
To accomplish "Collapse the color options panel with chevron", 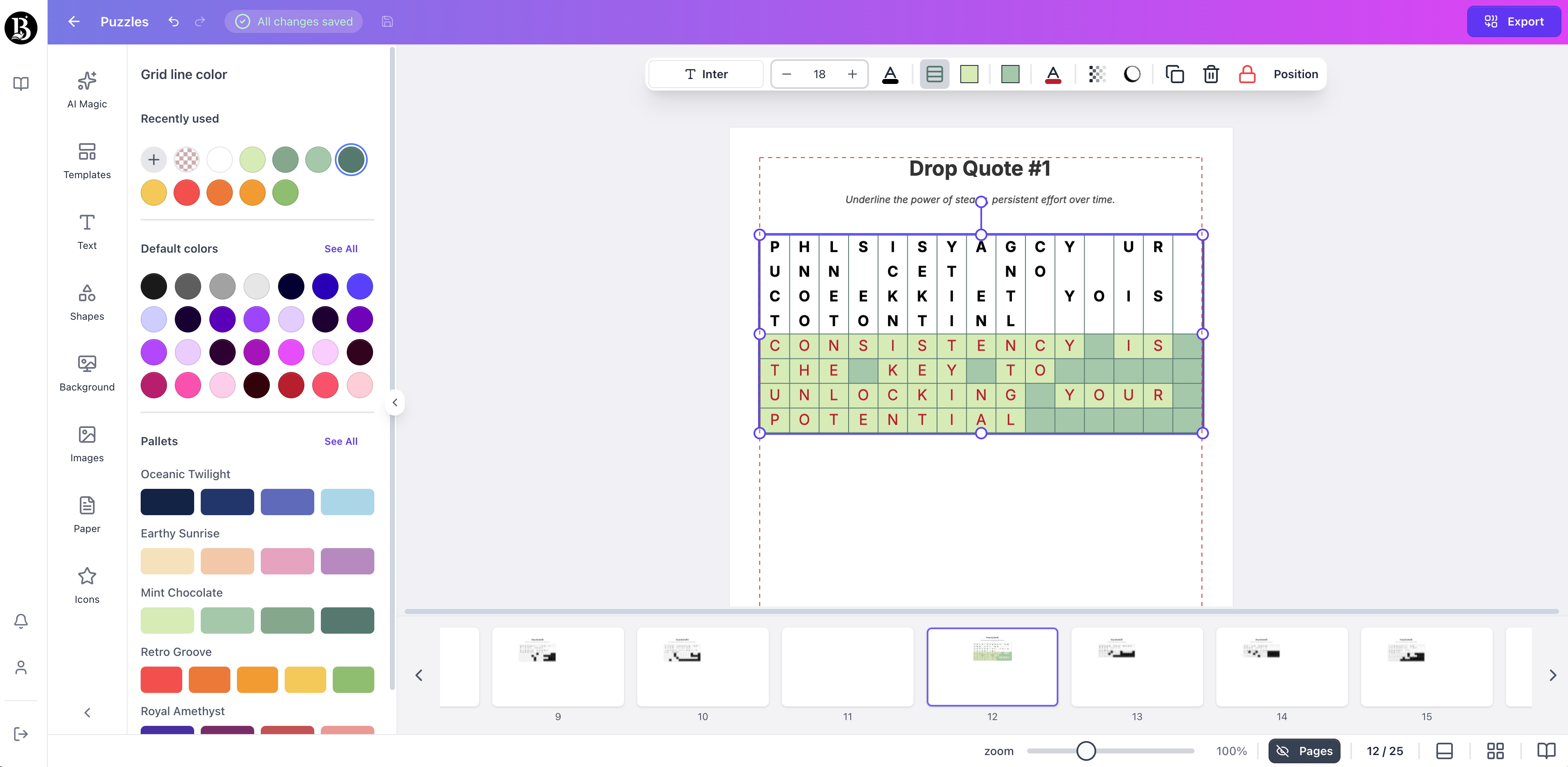I will (x=394, y=402).
